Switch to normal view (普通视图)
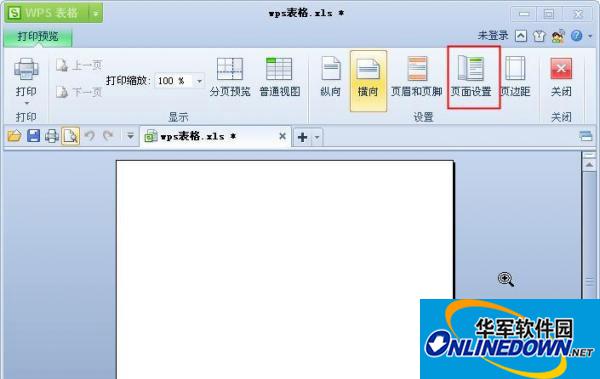 click(279, 77)
